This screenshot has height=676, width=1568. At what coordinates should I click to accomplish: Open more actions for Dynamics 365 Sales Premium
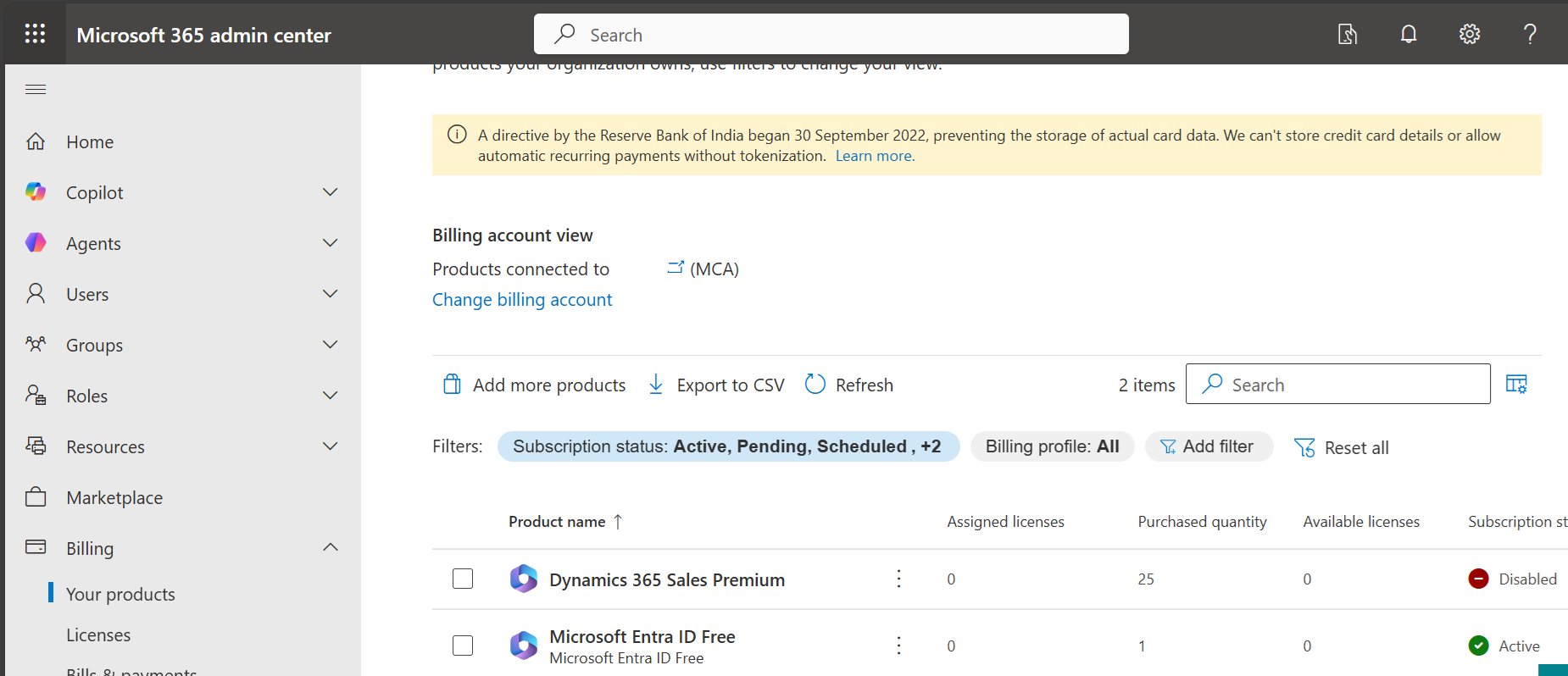[x=898, y=579]
